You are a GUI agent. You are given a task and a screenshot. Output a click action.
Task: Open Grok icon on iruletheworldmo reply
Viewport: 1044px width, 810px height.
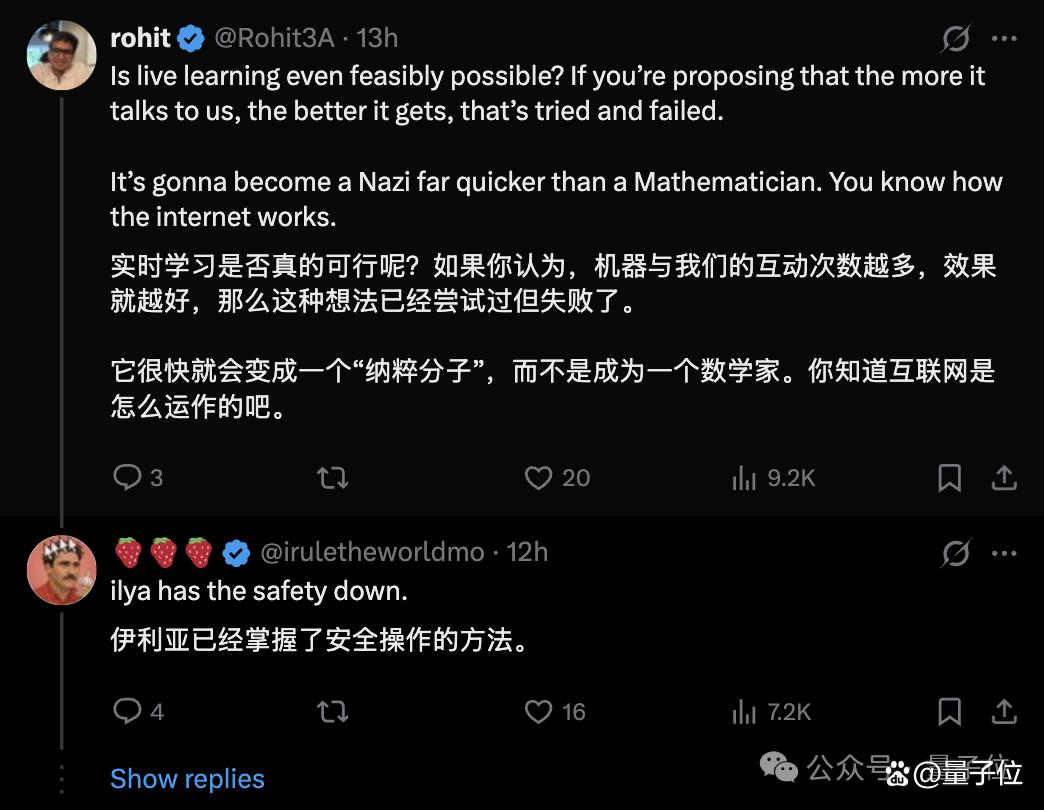click(x=955, y=553)
